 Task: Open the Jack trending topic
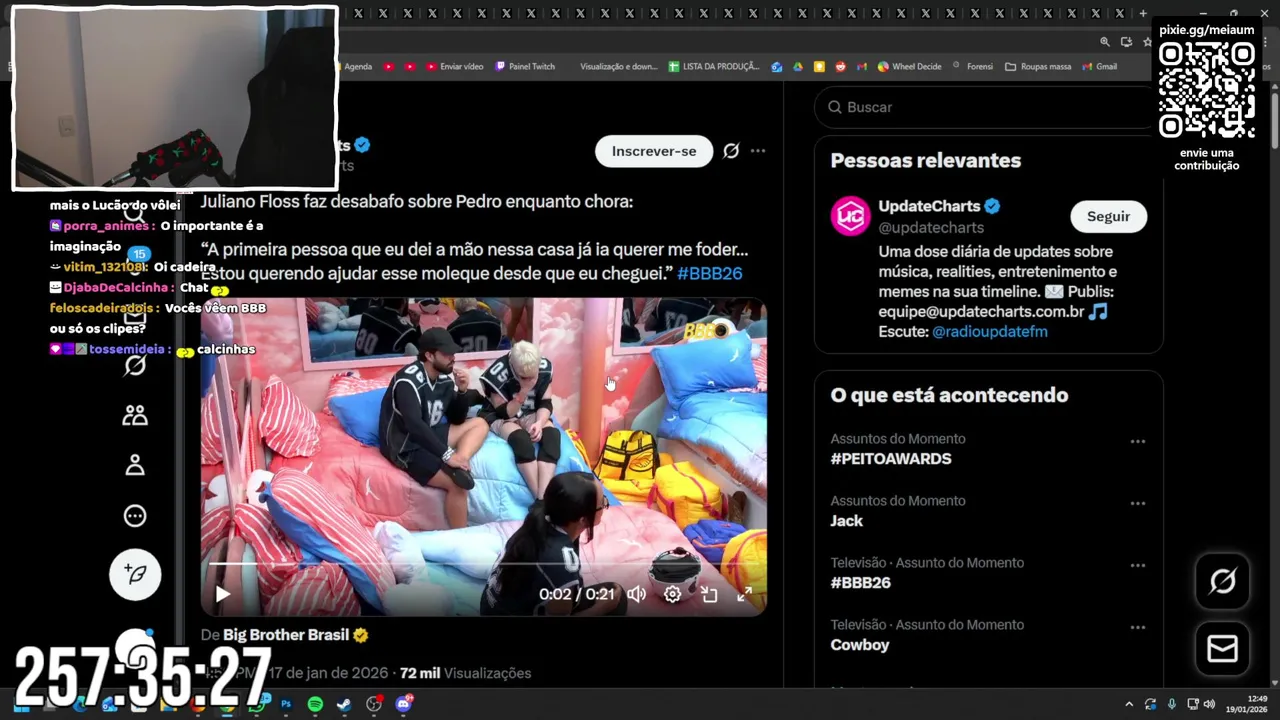[846, 521]
